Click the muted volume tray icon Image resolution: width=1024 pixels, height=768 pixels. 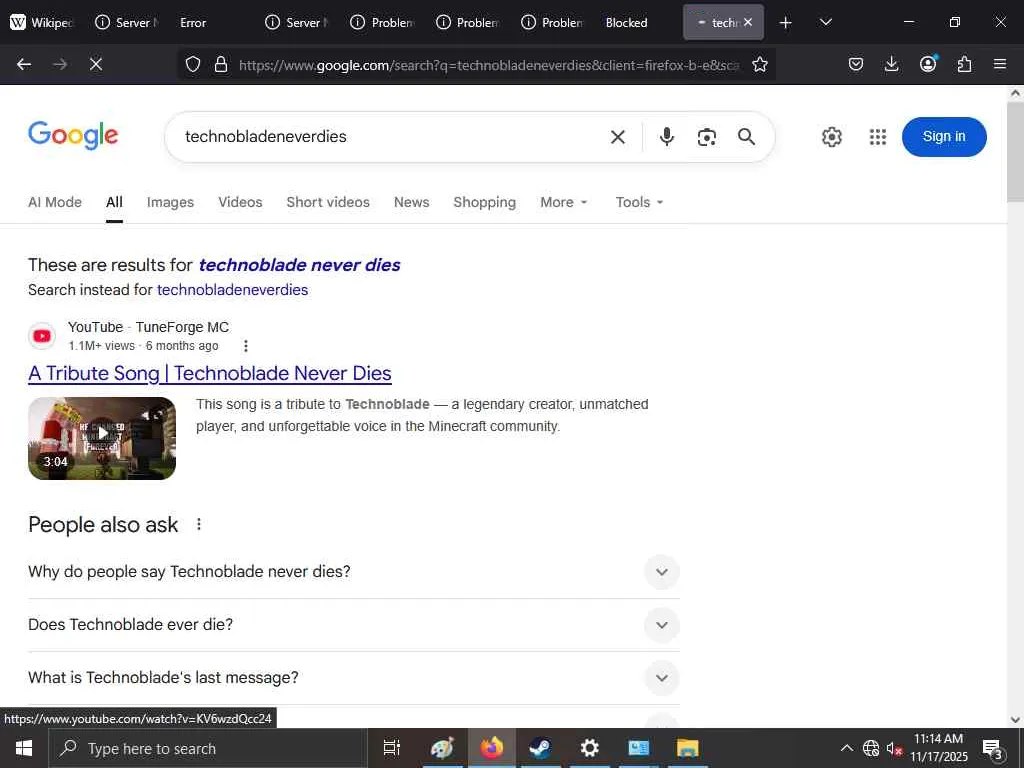coord(894,748)
